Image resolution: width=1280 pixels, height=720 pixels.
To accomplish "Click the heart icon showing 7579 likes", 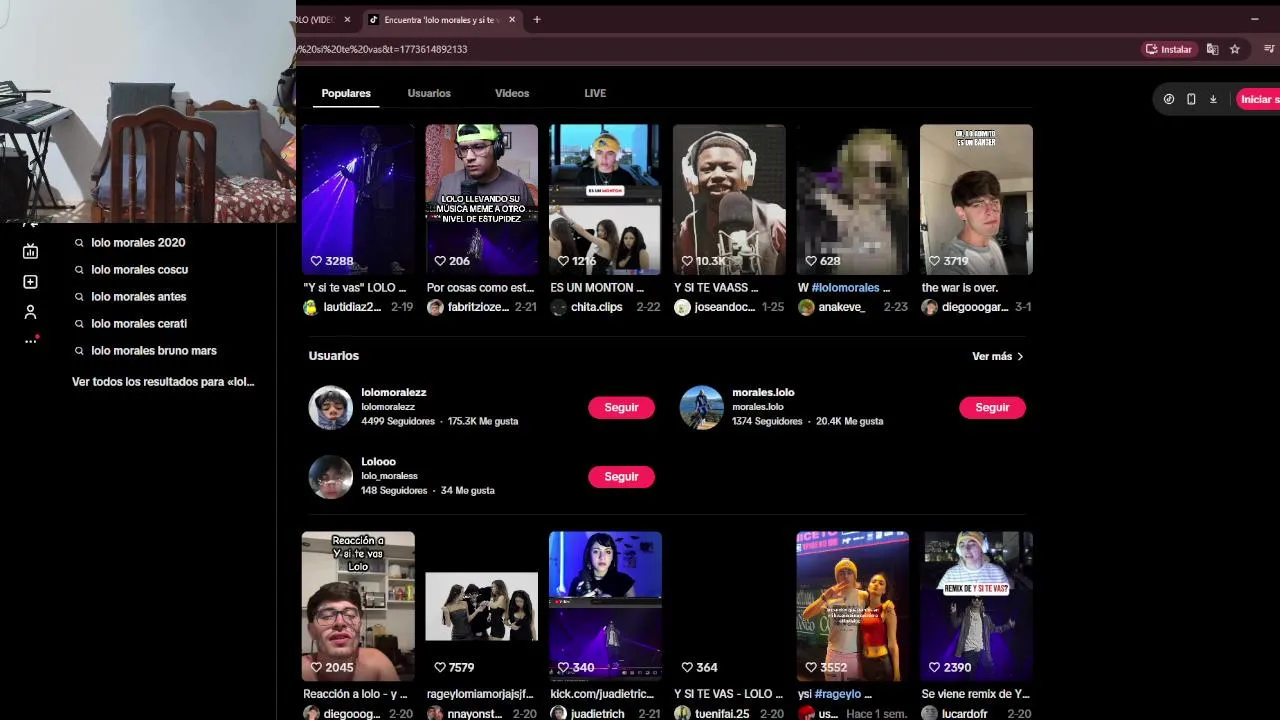I will tap(440, 667).
